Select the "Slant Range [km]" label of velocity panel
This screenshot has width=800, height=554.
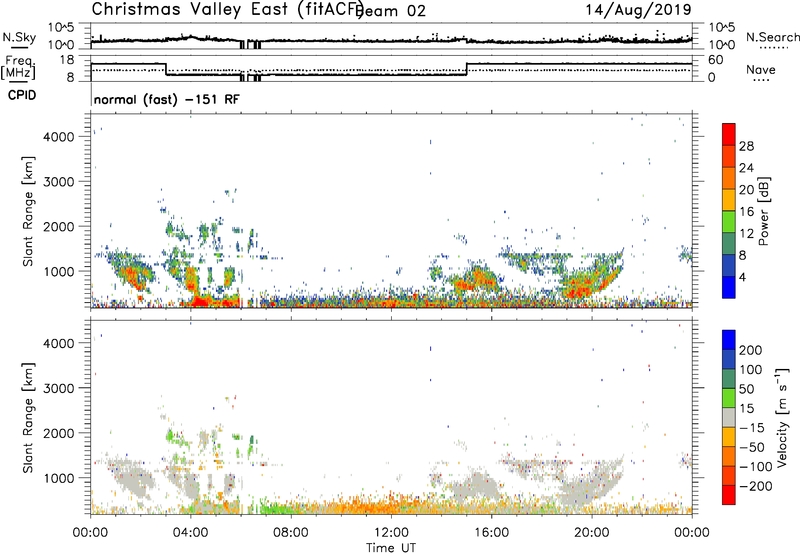click(28, 418)
